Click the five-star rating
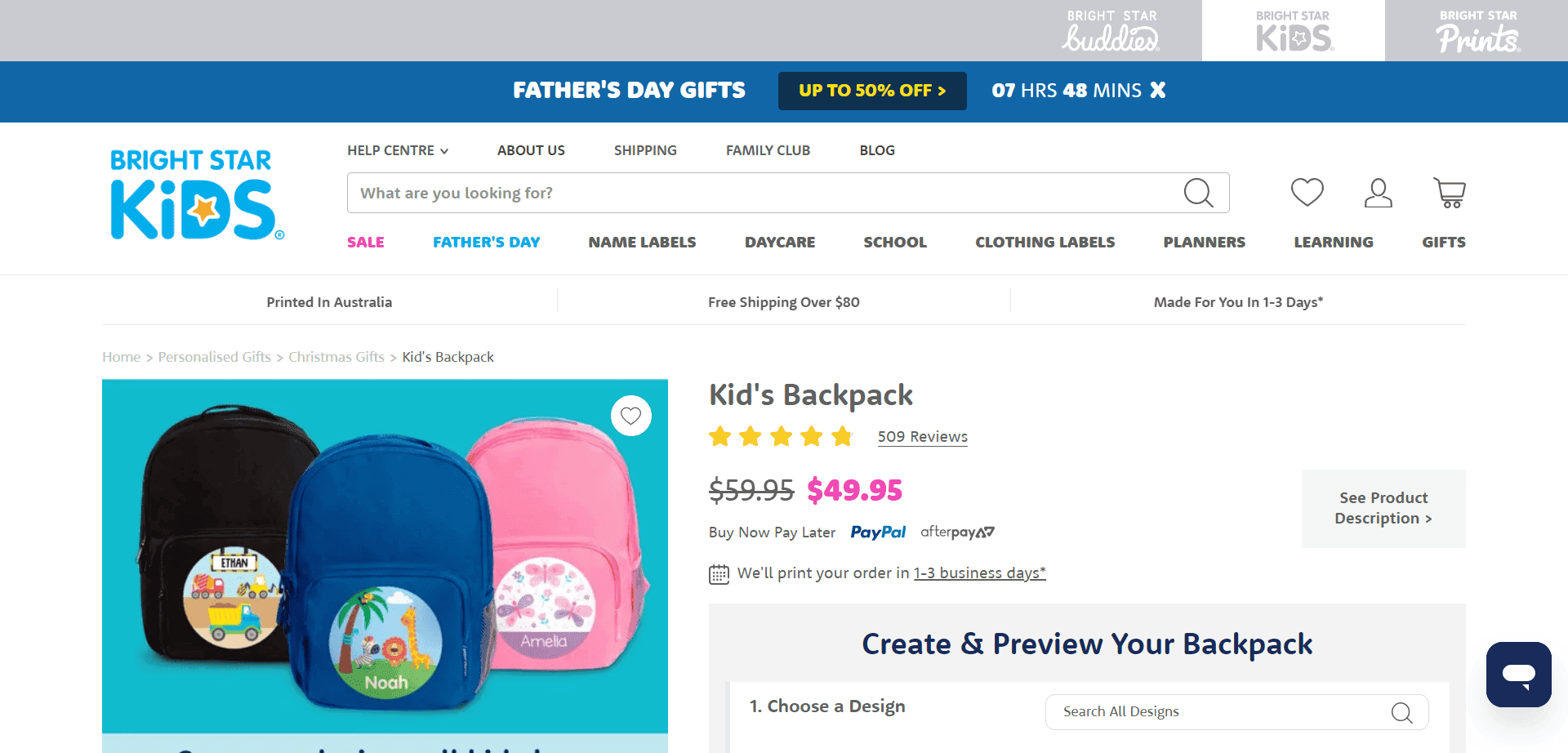 [781, 436]
